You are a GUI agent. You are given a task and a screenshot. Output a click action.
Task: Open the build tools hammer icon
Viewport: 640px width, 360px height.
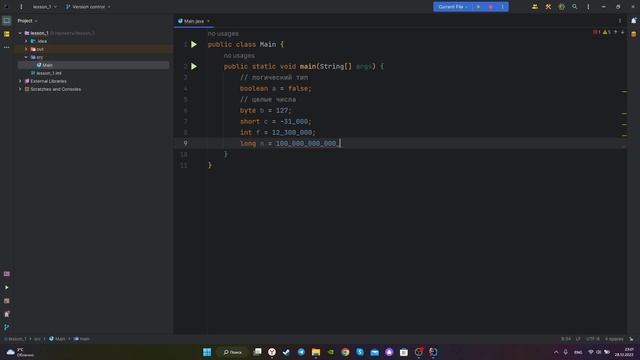pos(548,7)
